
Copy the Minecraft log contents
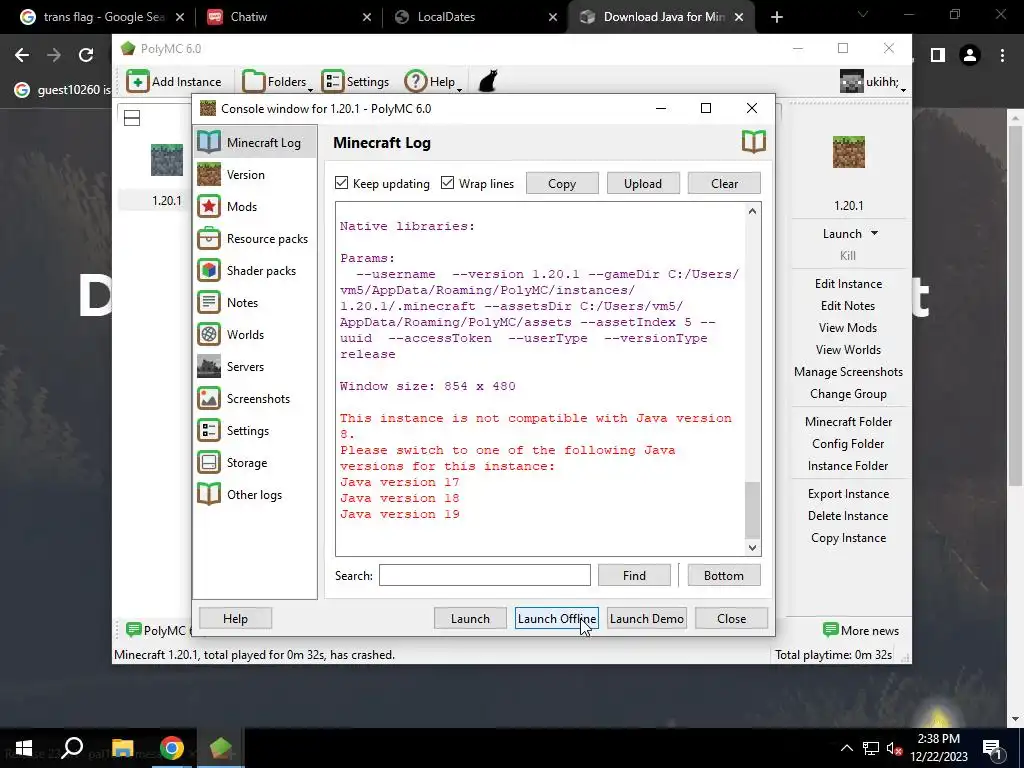tap(562, 184)
